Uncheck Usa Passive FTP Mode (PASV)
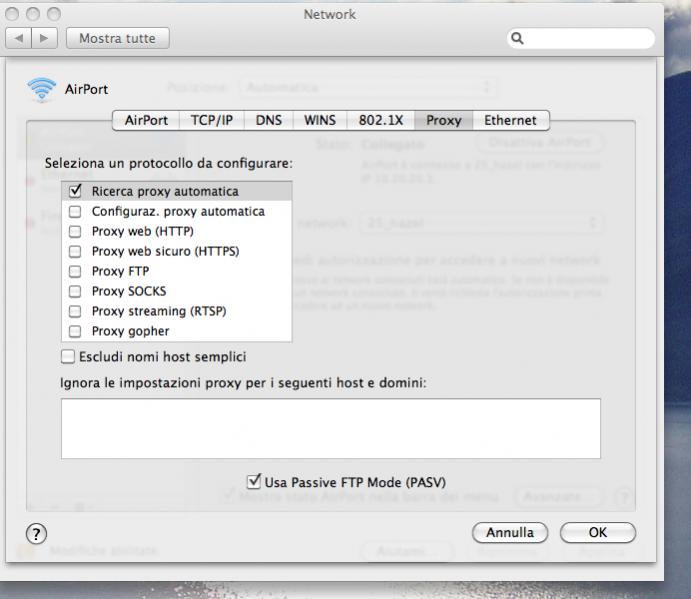Screen dimensions: 691x599 [x=253, y=481]
